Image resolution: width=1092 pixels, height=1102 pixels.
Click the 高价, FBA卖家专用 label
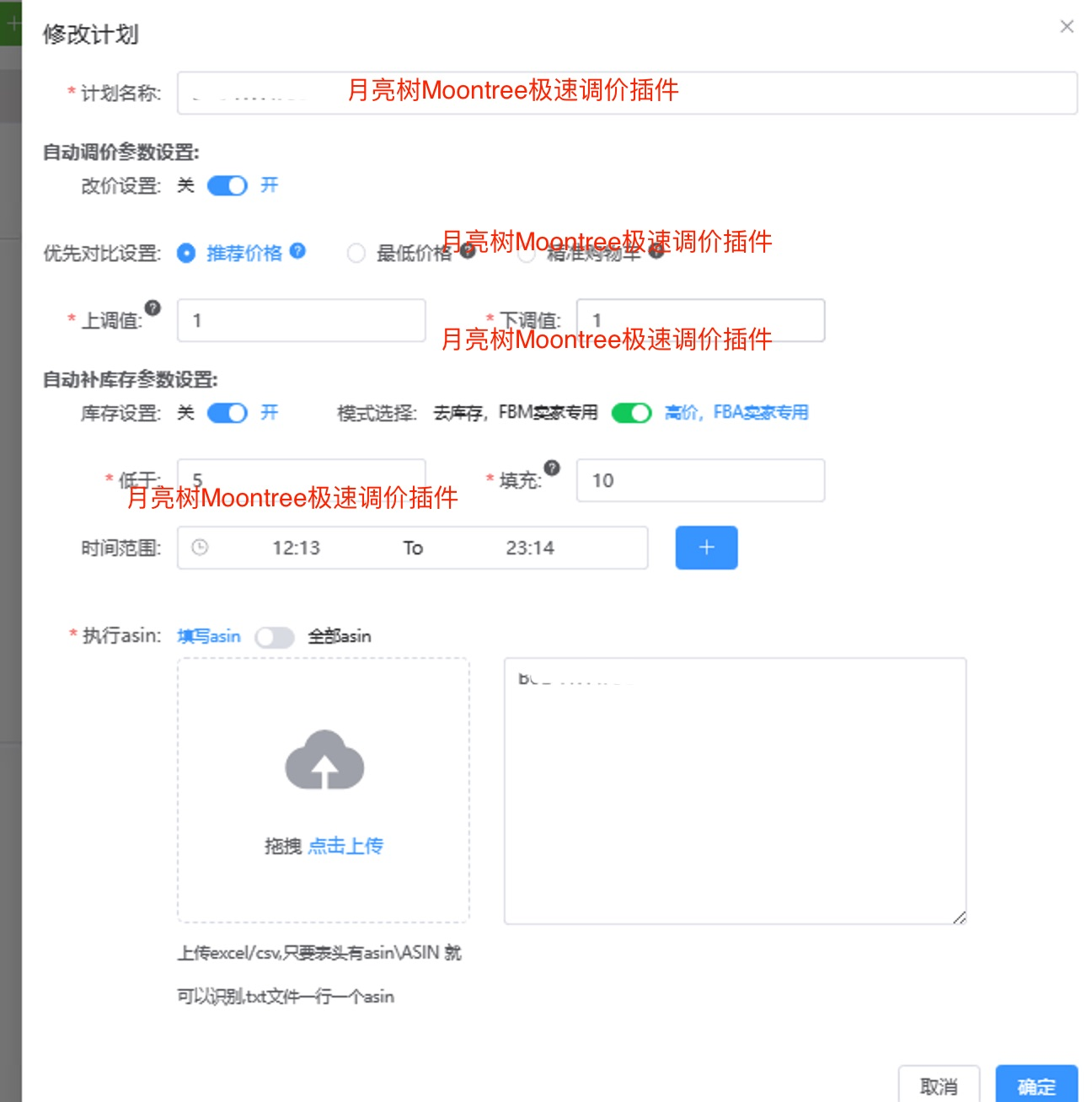coord(736,413)
